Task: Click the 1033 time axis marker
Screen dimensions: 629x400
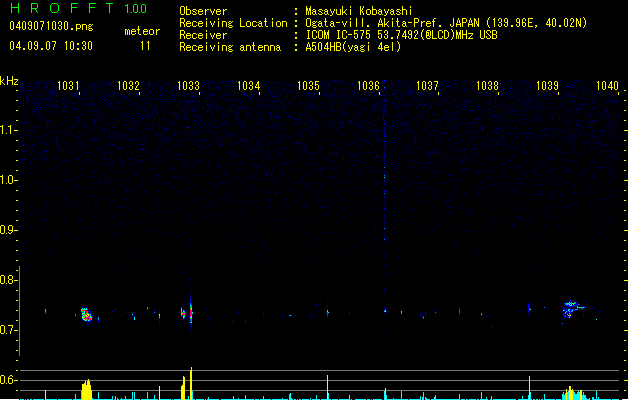Action: point(188,85)
